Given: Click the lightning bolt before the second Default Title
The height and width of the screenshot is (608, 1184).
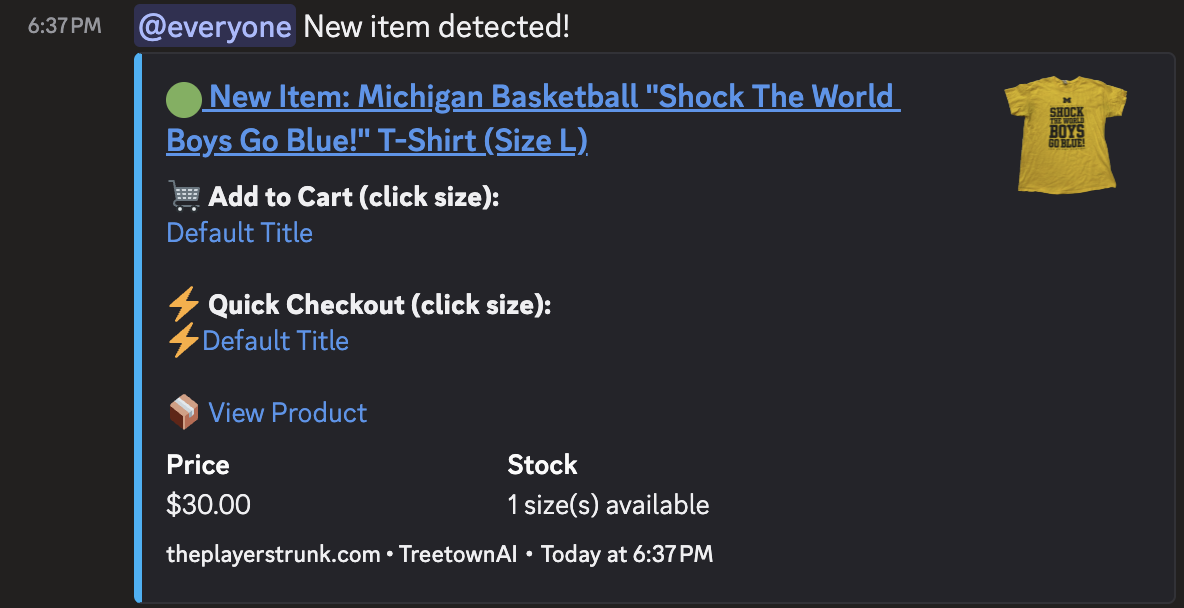Looking at the screenshot, I should (x=183, y=341).
